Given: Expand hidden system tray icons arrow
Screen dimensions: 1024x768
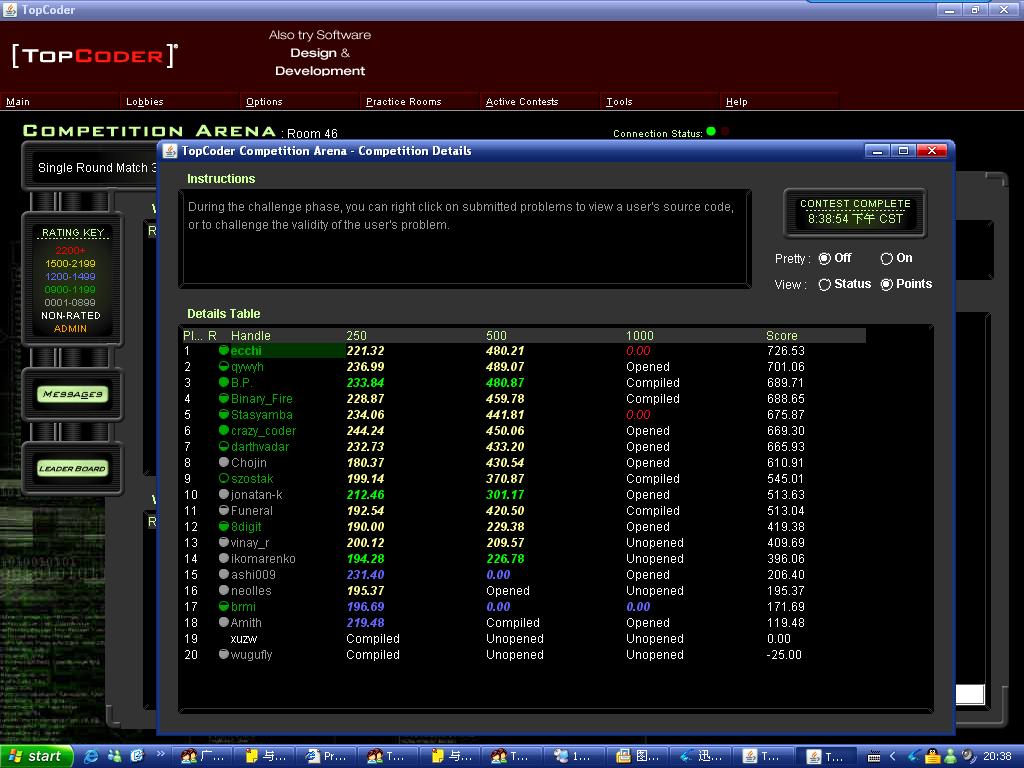Looking at the screenshot, I should pos(893,756).
